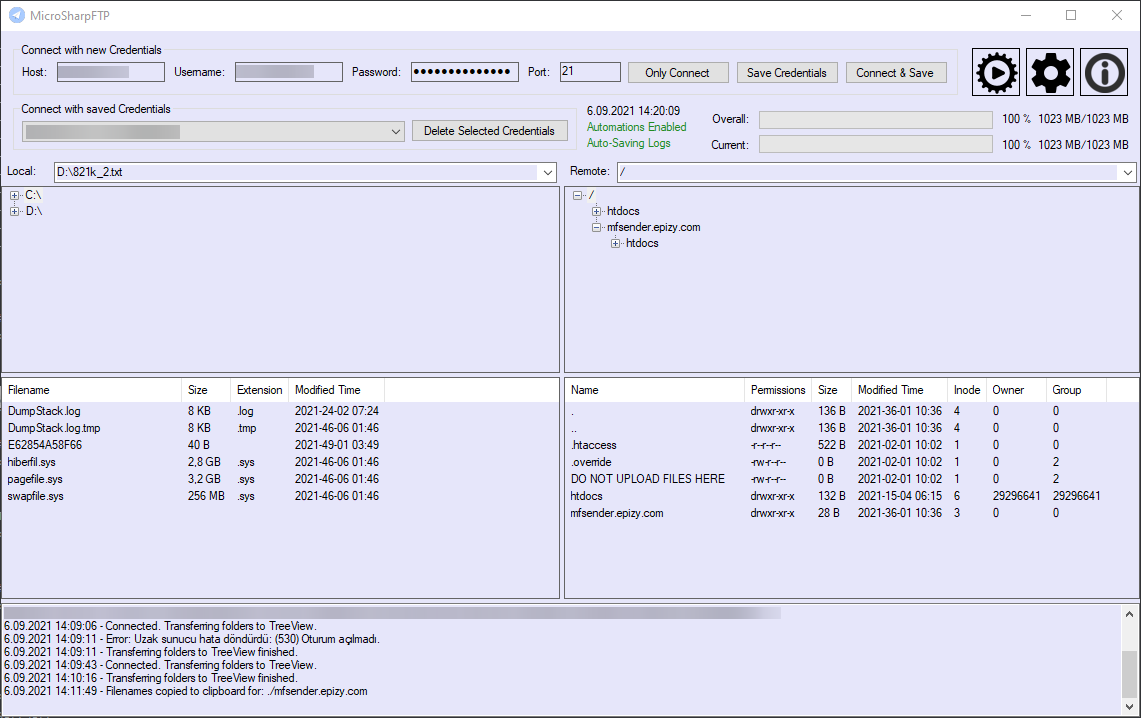Screen dimensions: 1141x718
Task: Toggle Auto-Saving Logs status
Action: point(628,143)
